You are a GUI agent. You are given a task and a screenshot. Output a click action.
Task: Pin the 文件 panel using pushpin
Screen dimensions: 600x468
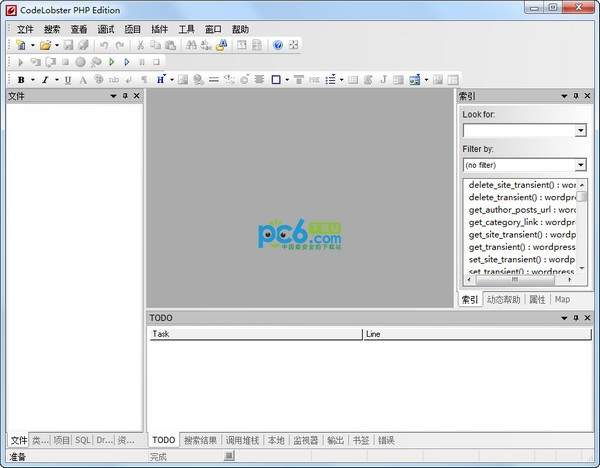pyautogui.click(x=125, y=96)
